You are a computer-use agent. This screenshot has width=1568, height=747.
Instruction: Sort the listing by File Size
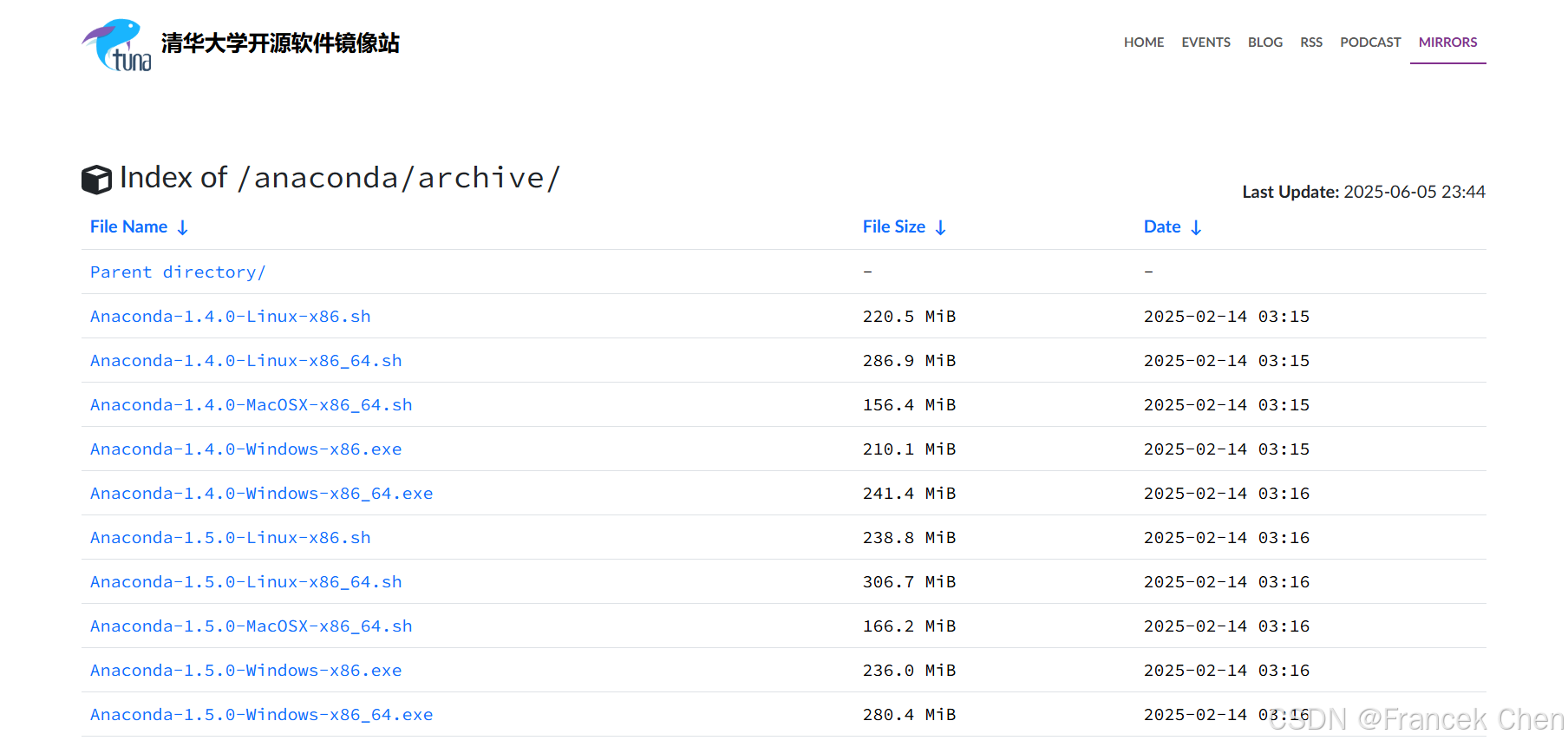coord(894,226)
